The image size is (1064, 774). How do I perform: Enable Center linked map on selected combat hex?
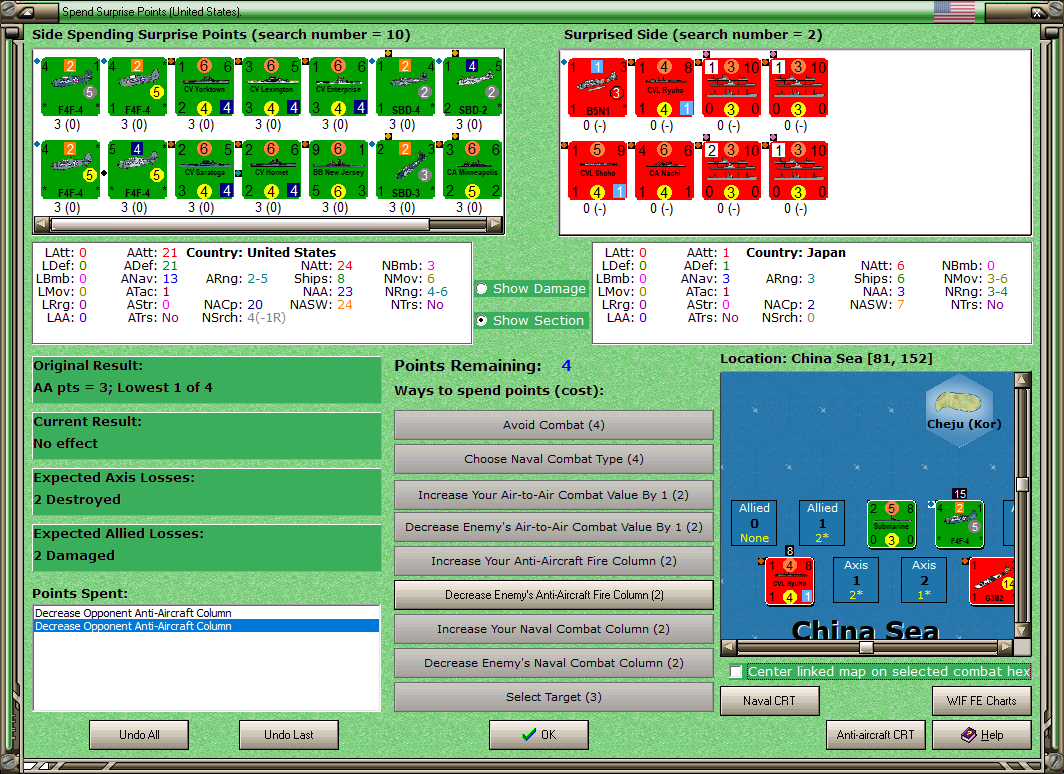[736, 672]
